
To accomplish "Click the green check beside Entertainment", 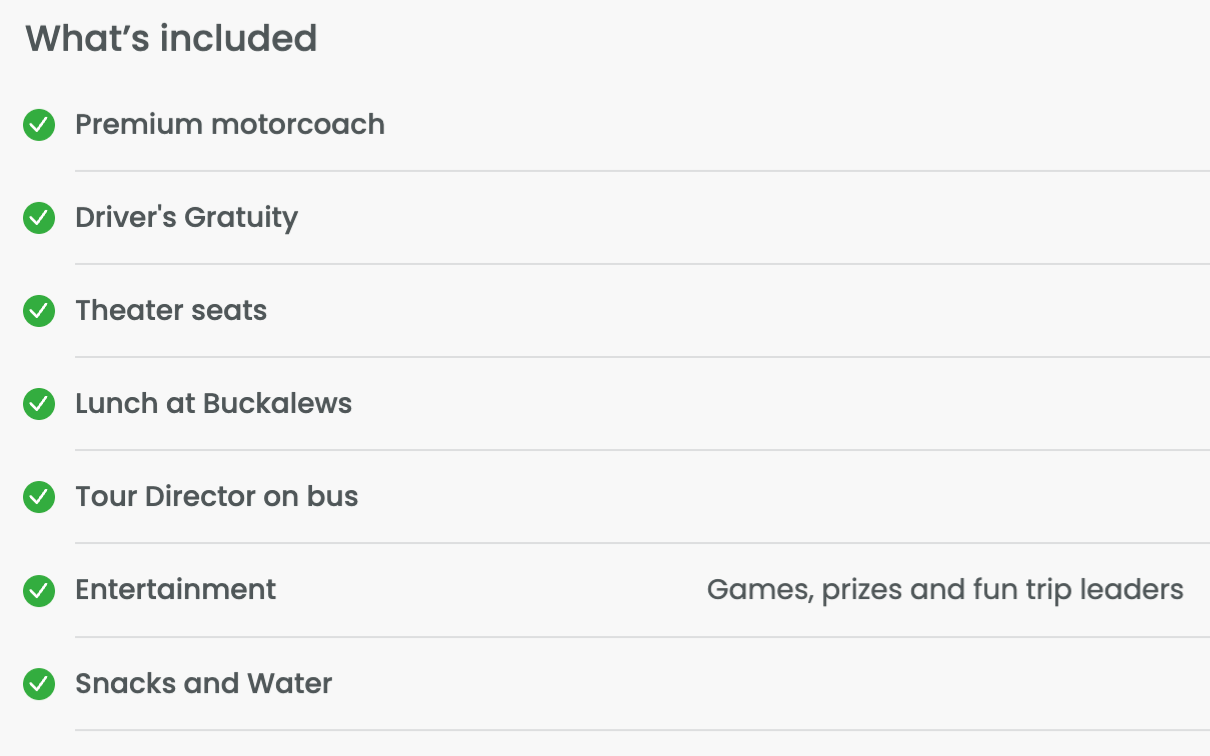I will pos(39,591).
